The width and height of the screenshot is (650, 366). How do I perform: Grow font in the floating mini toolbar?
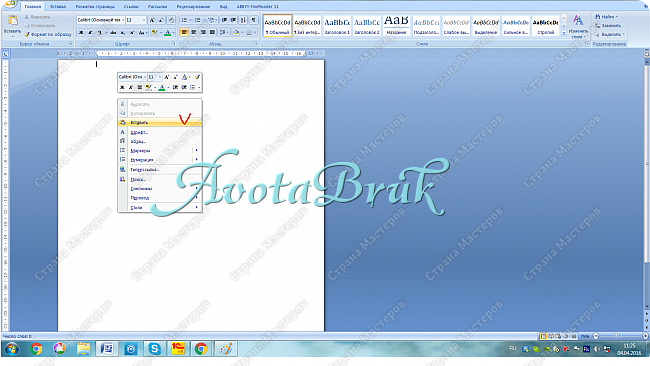[166, 77]
